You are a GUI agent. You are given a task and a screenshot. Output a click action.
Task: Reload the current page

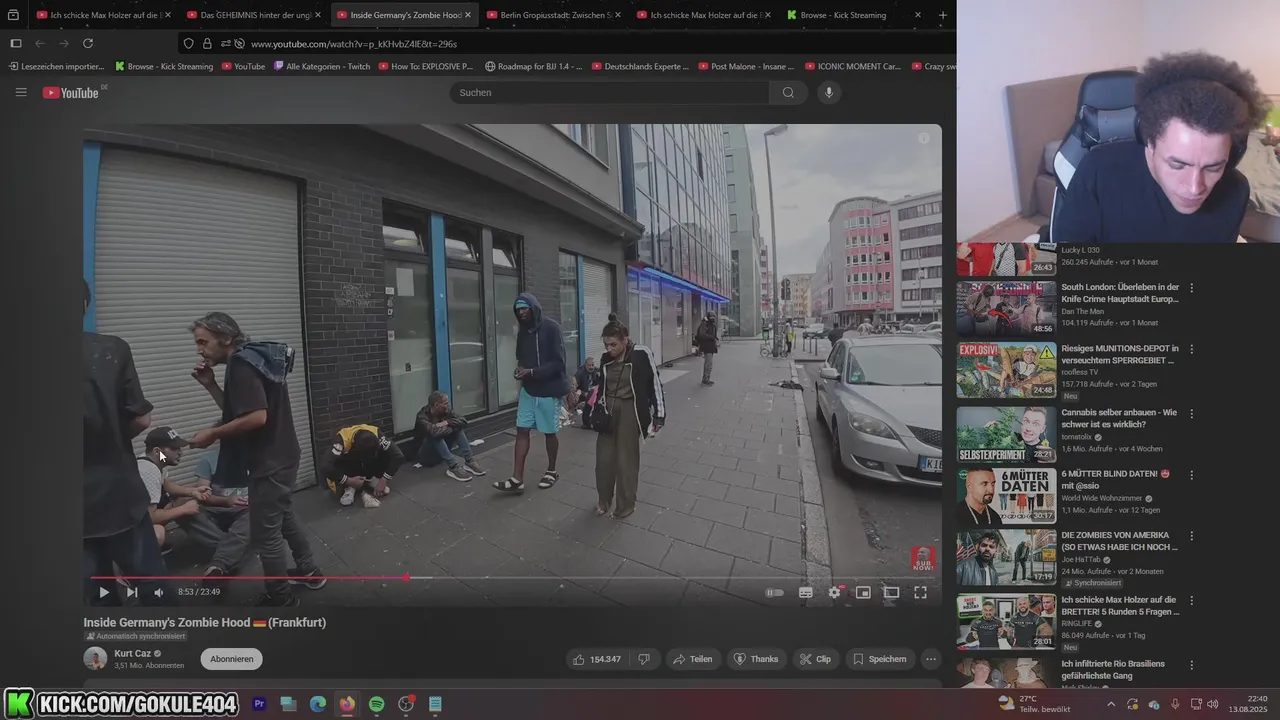(88, 43)
